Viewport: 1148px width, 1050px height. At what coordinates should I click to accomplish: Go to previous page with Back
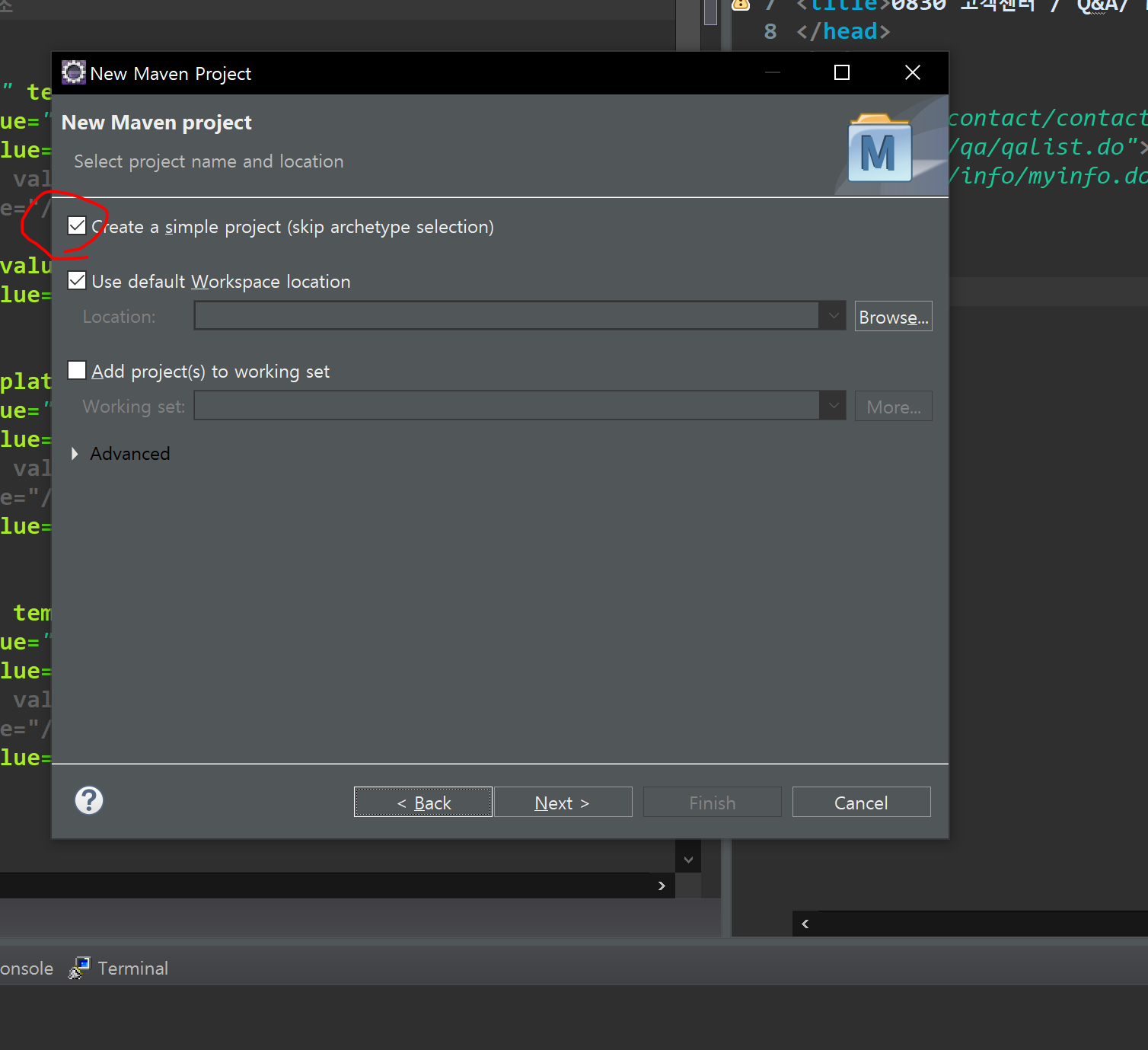coord(423,802)
